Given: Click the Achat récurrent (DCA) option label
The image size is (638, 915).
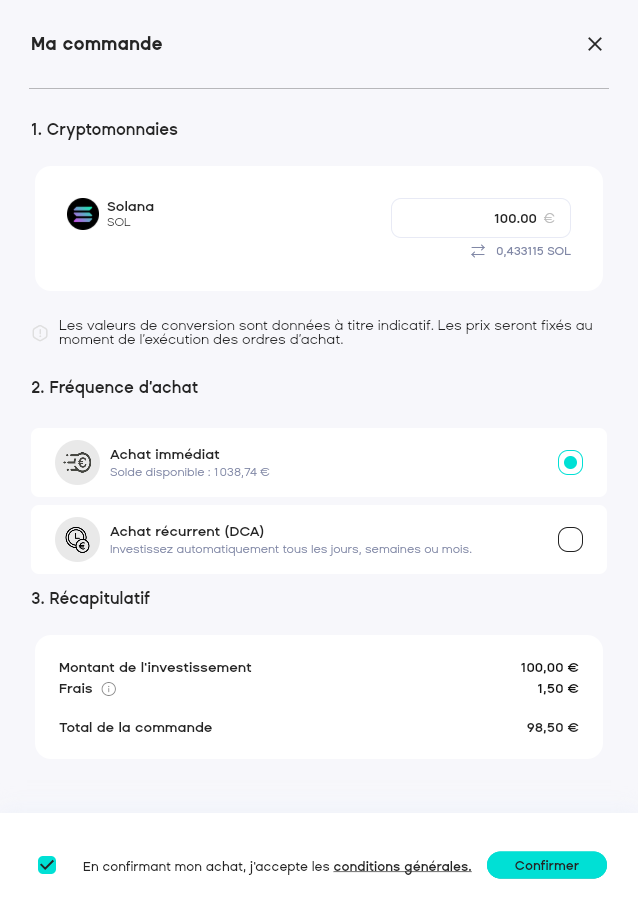Looking at the screenshot, I should [x=187, y=531].
